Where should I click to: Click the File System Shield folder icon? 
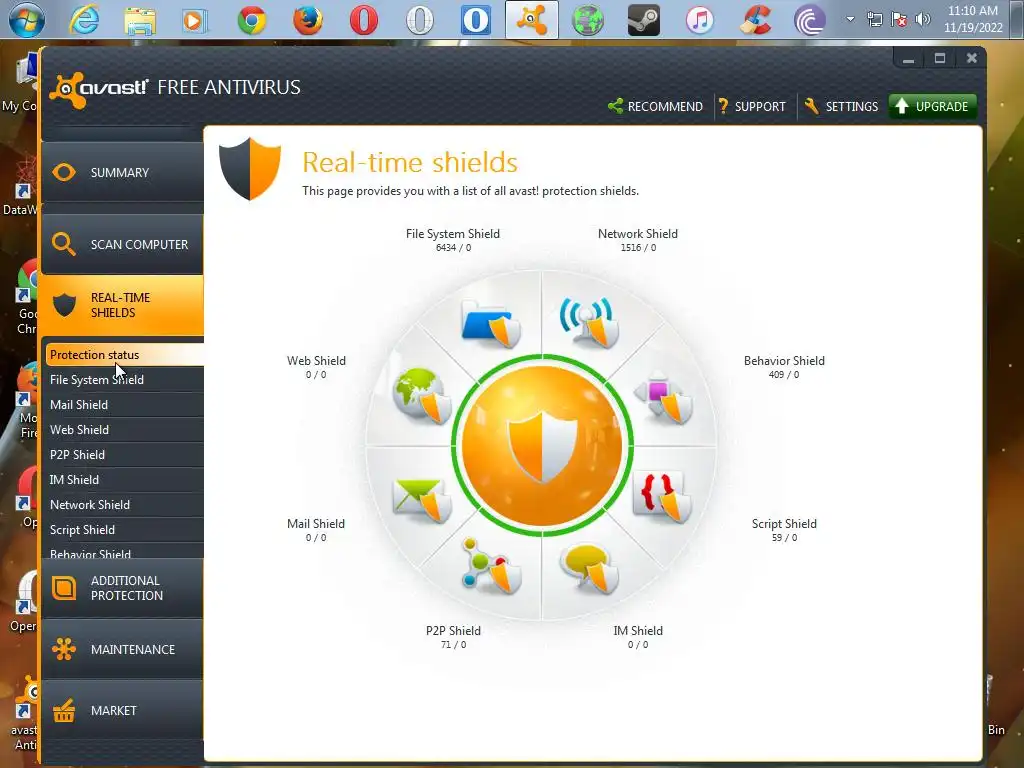490,323
